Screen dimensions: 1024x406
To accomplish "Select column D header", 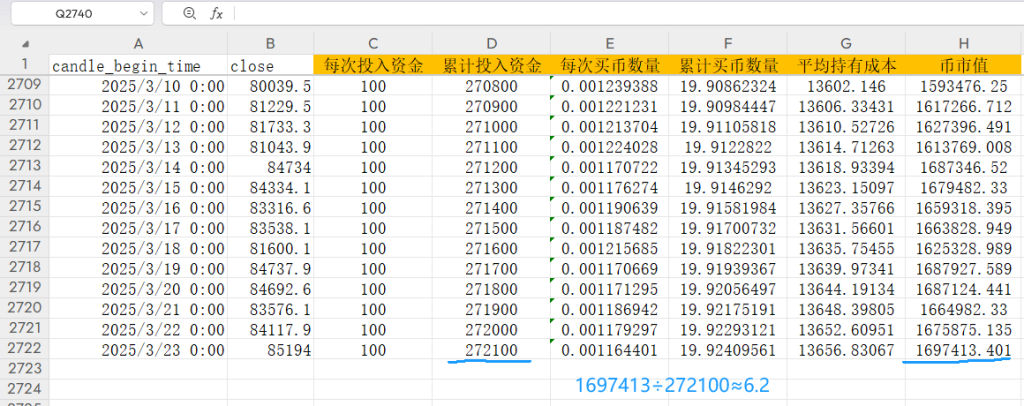I will tap(491, 44).
